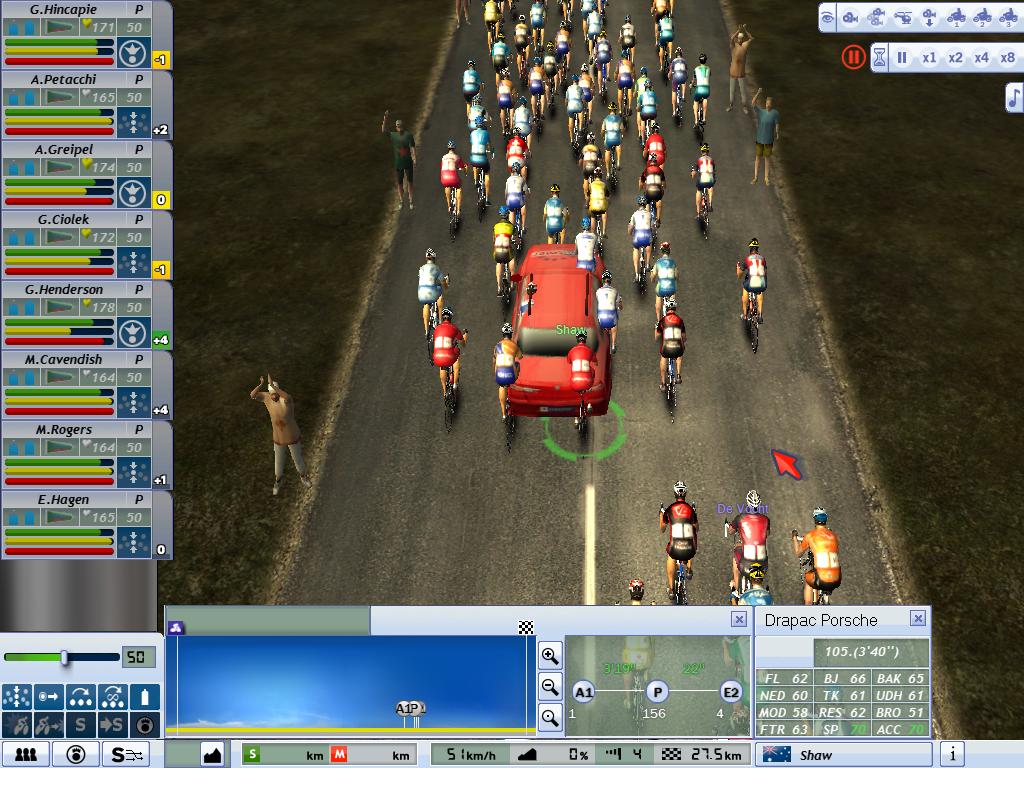This screenshot has height=792, width=1024.
Task: Open the Shaw rider selector bar
Action: coord(843,755)
